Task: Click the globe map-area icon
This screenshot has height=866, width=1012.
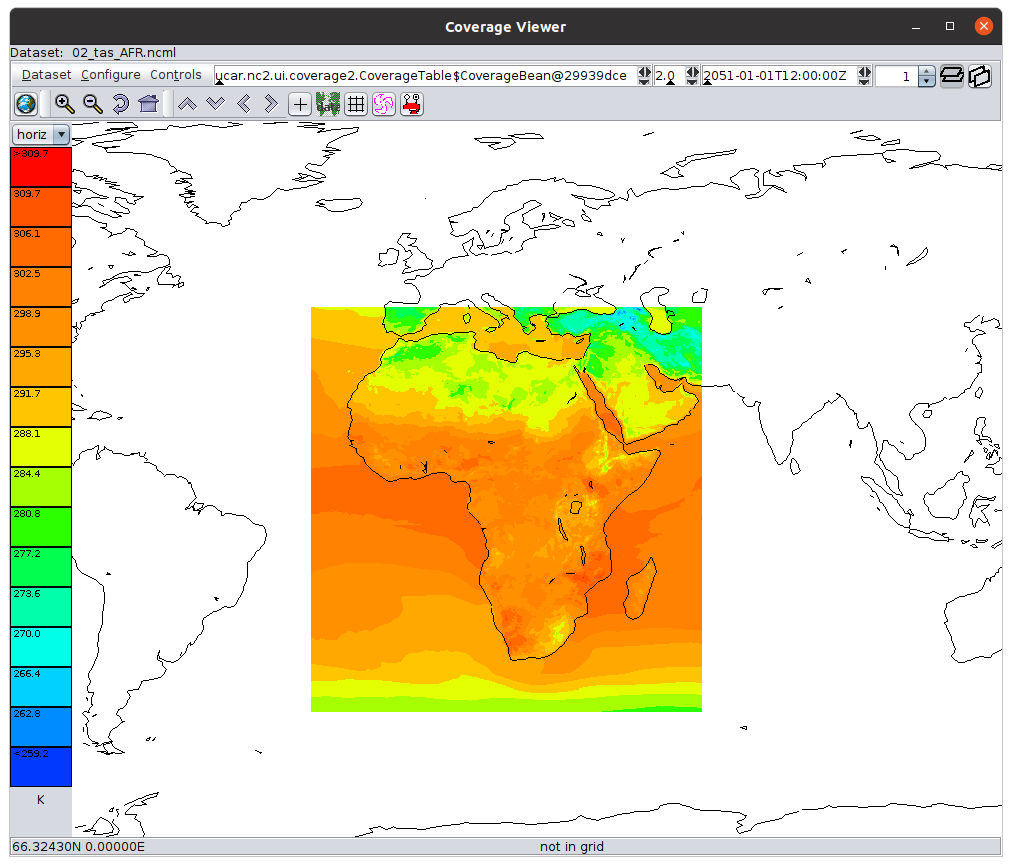Action: pos(26,104)
